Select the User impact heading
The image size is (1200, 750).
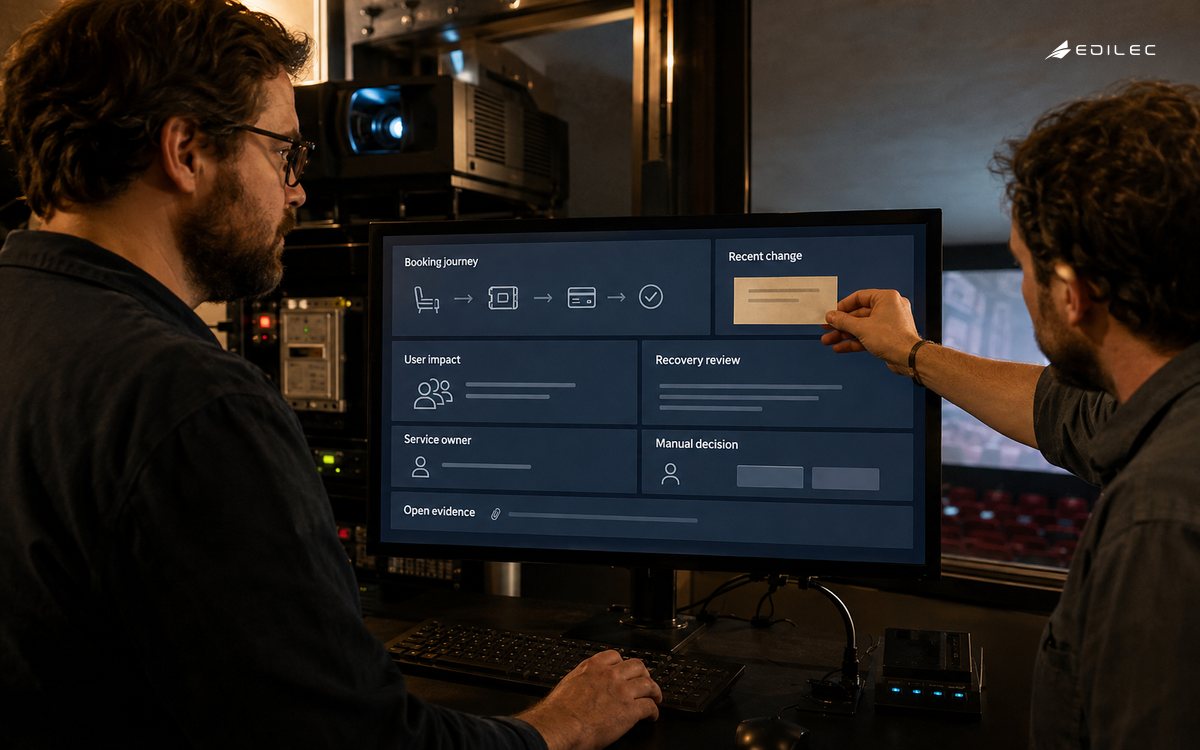tap(432, 359)
